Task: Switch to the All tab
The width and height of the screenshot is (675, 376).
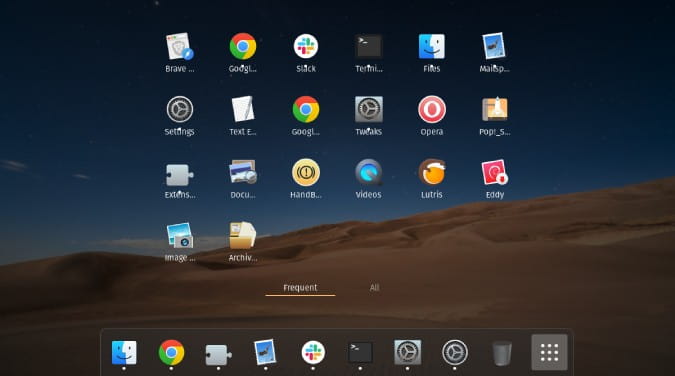Action: (x=374, y=288)
